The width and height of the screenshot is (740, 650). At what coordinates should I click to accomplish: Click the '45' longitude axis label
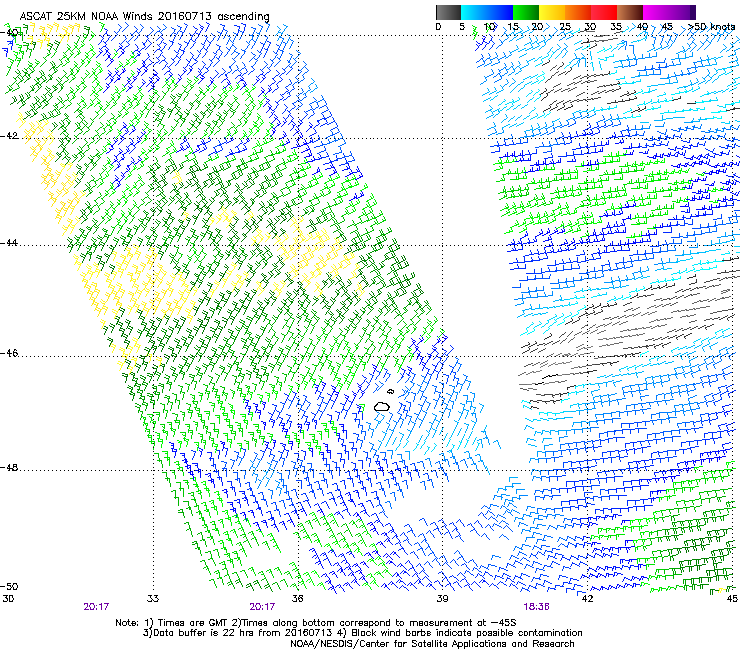[x=732, y=599]
